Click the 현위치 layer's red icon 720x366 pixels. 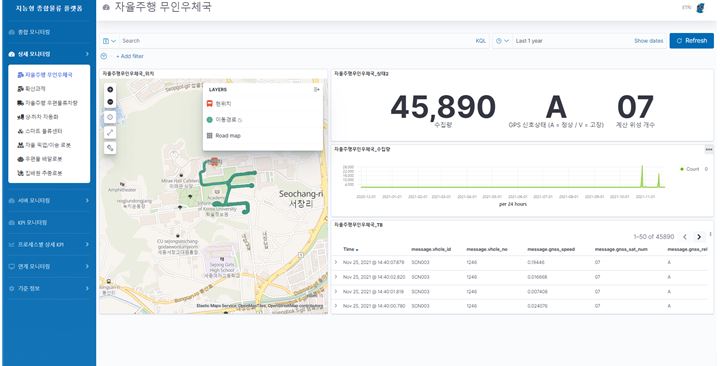pyautogui.click(x=209, y=104)
